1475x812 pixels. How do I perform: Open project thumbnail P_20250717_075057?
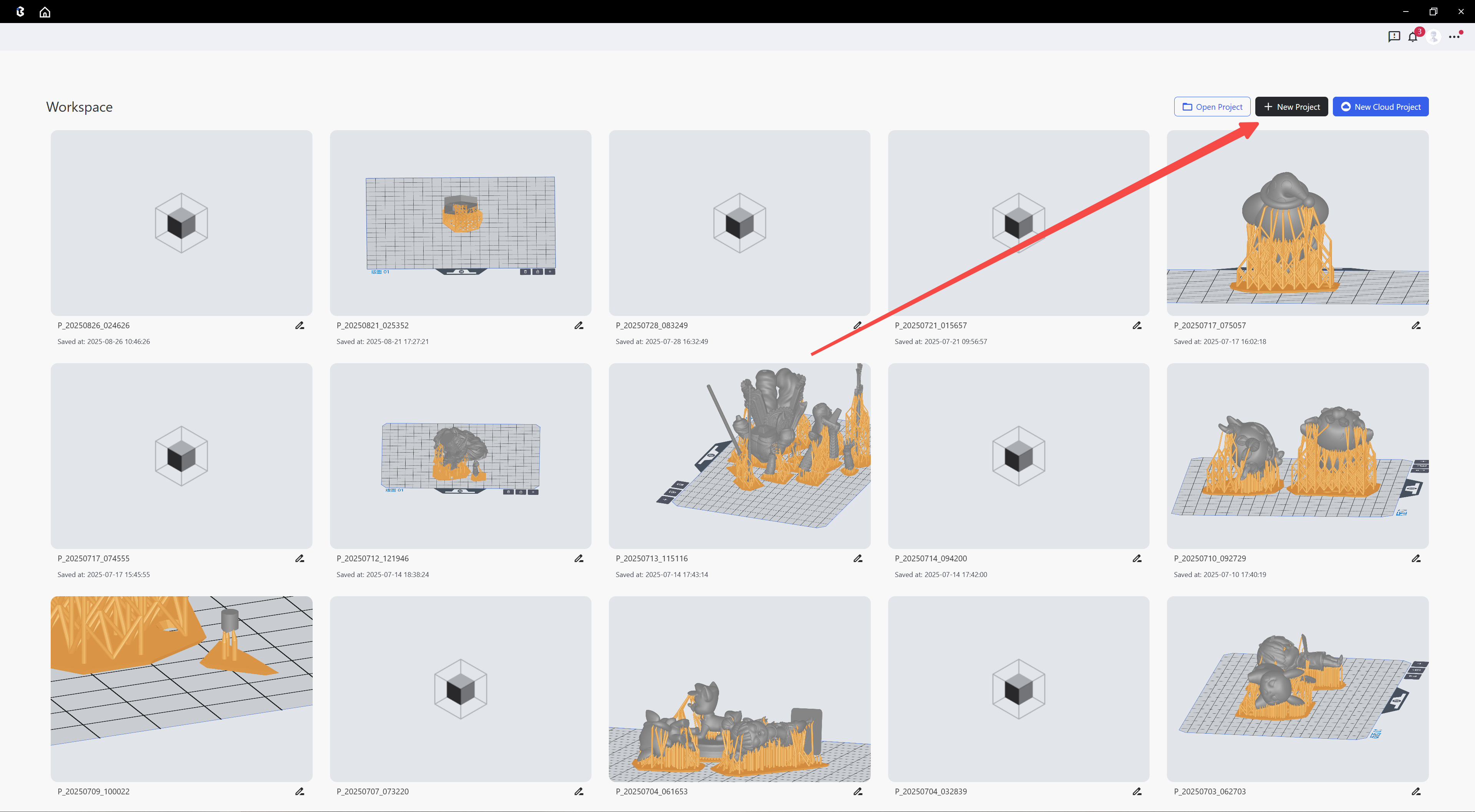tap(1297, 223)
